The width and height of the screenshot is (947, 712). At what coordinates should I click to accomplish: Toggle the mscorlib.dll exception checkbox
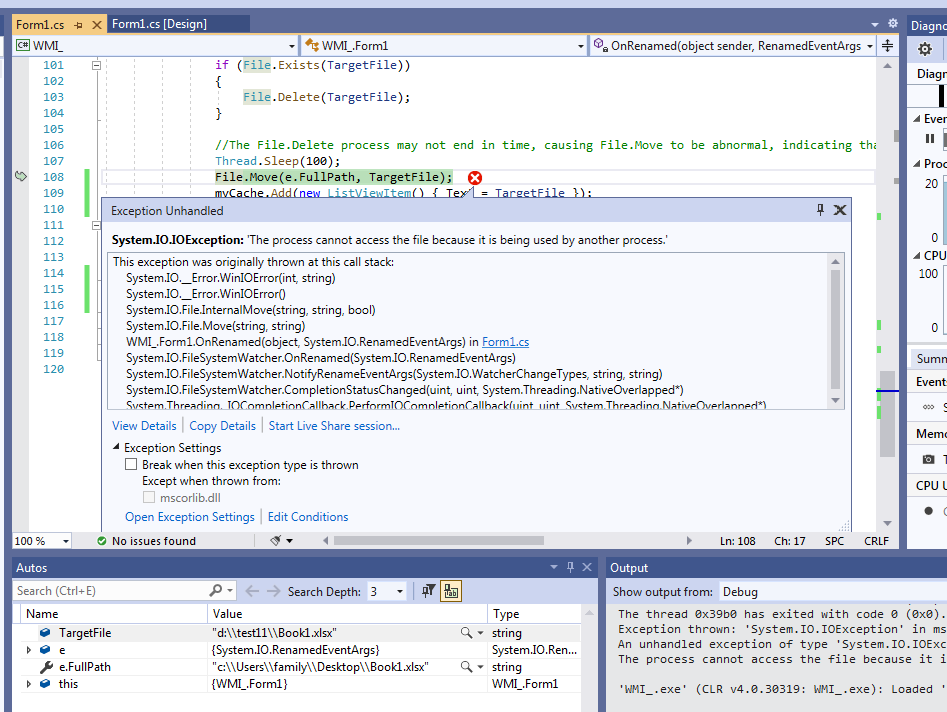(x=149, y=498)
